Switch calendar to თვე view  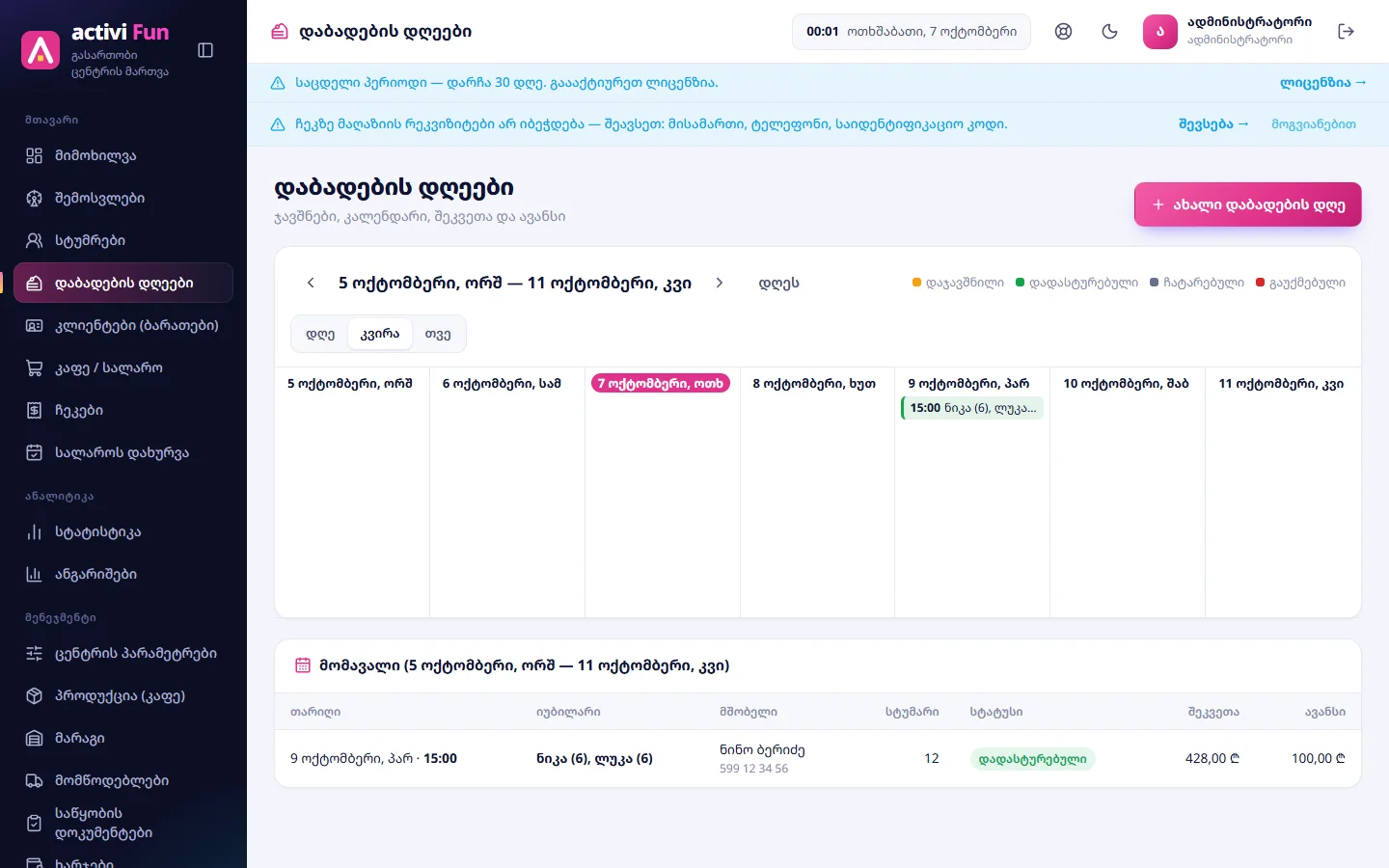click(x=438, y=334)
